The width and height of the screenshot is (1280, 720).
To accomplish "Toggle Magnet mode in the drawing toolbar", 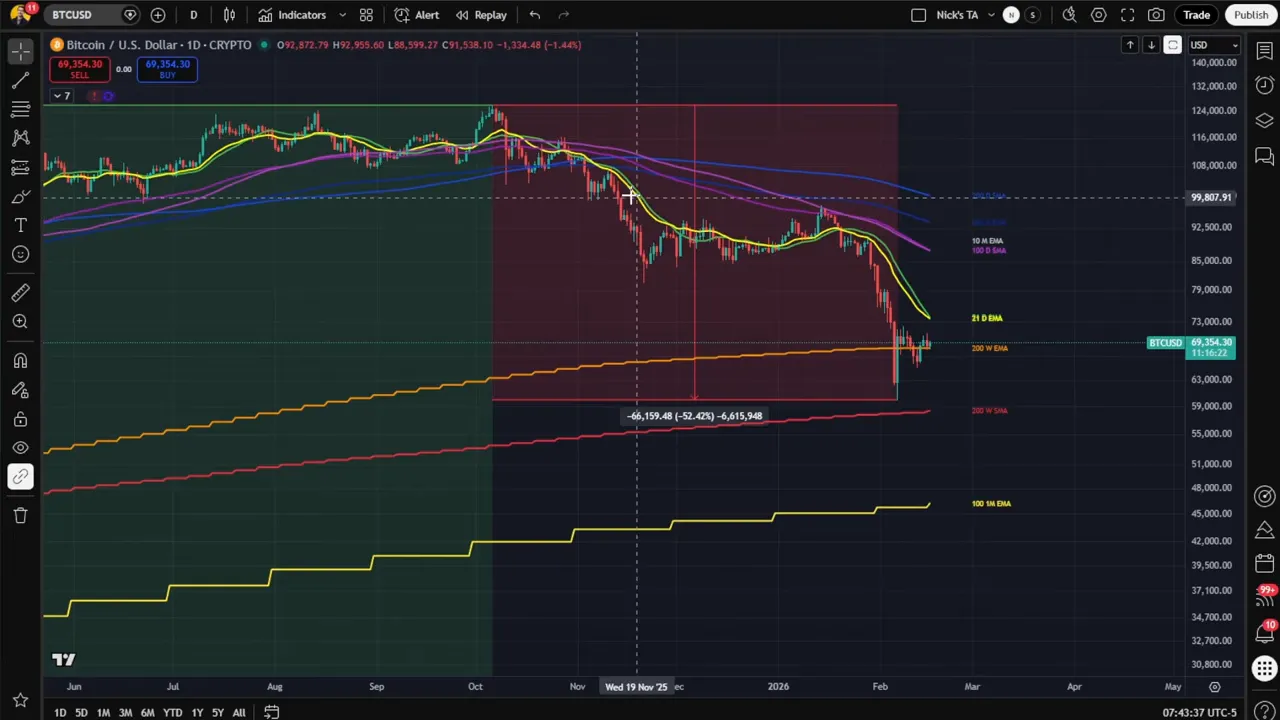I will 20,361.
